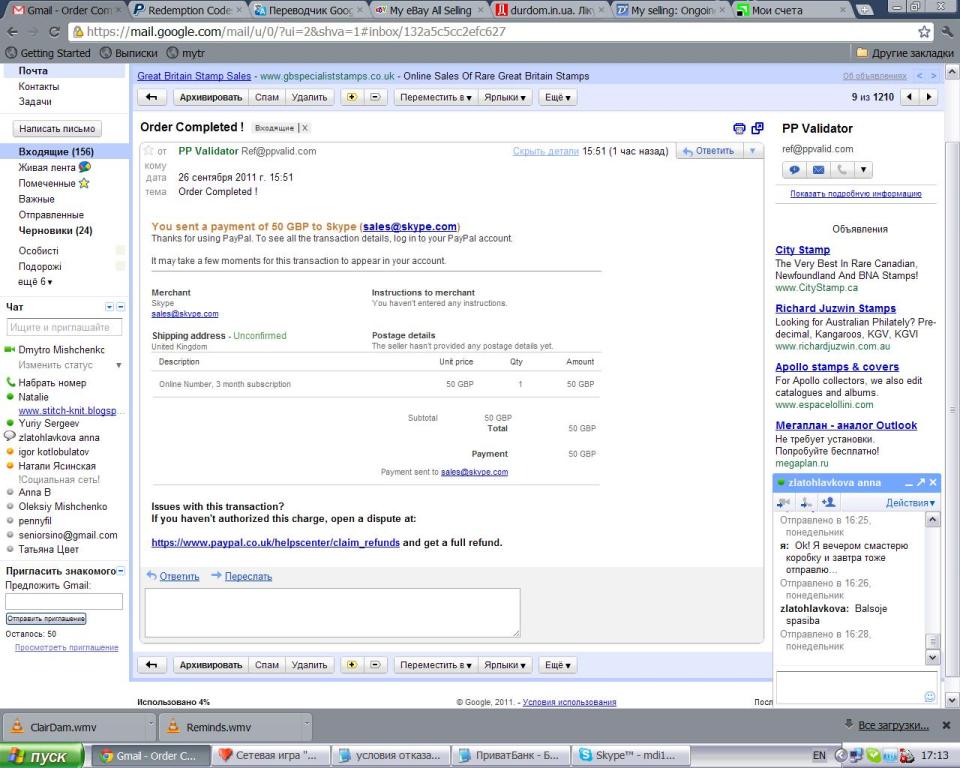Click Ответить reply button in header
This screenshot has width=960, height=768.
709,151
